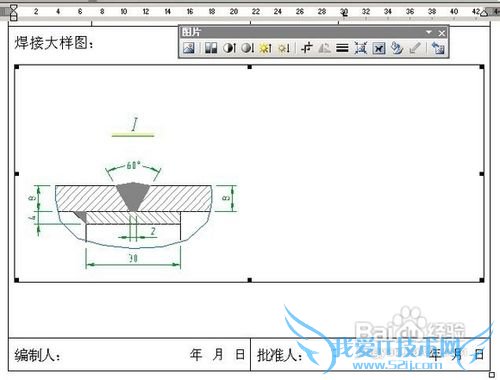Click the 60° angle dimension in the drawing
The width and height of the screenshot is (500, 380).
tap(133, 165)
